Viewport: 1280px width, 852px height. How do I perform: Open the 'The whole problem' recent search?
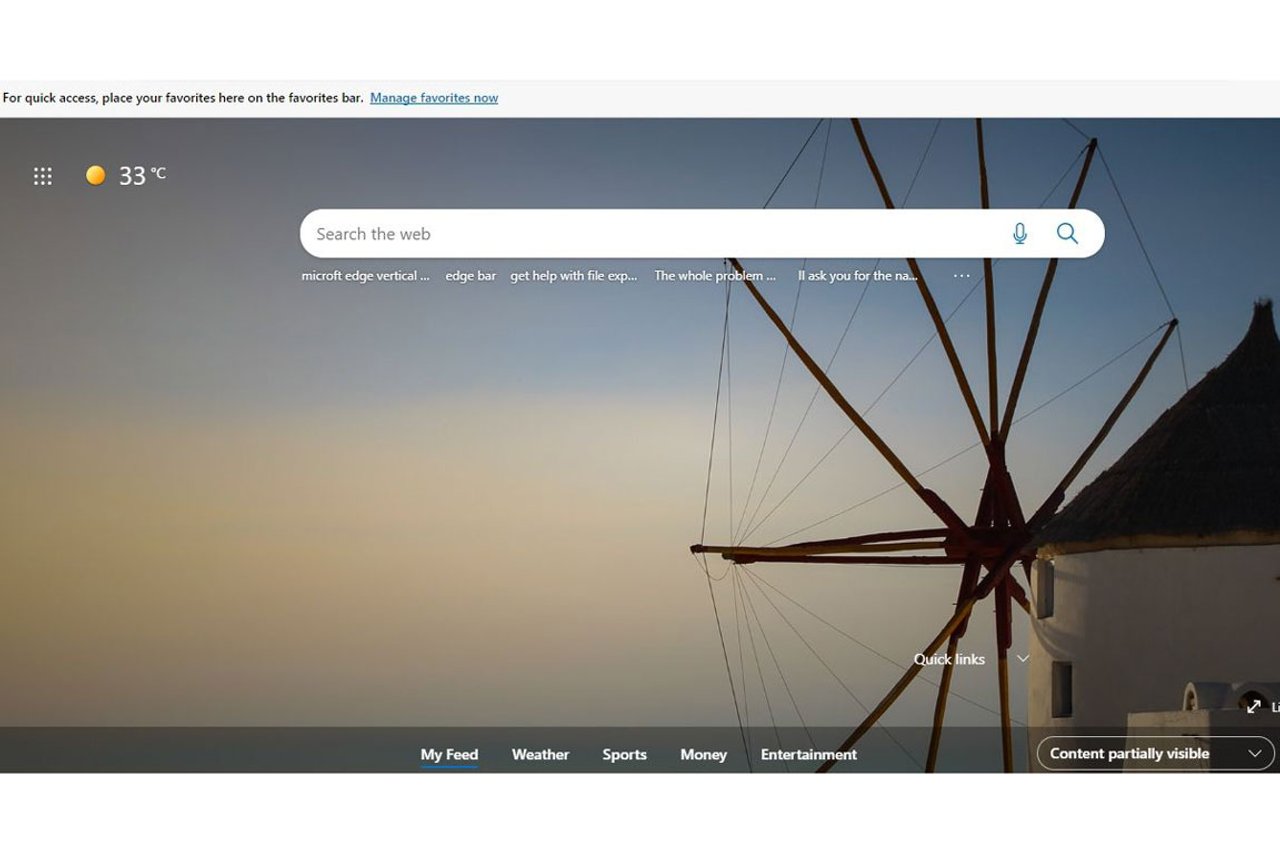(715, 276)
